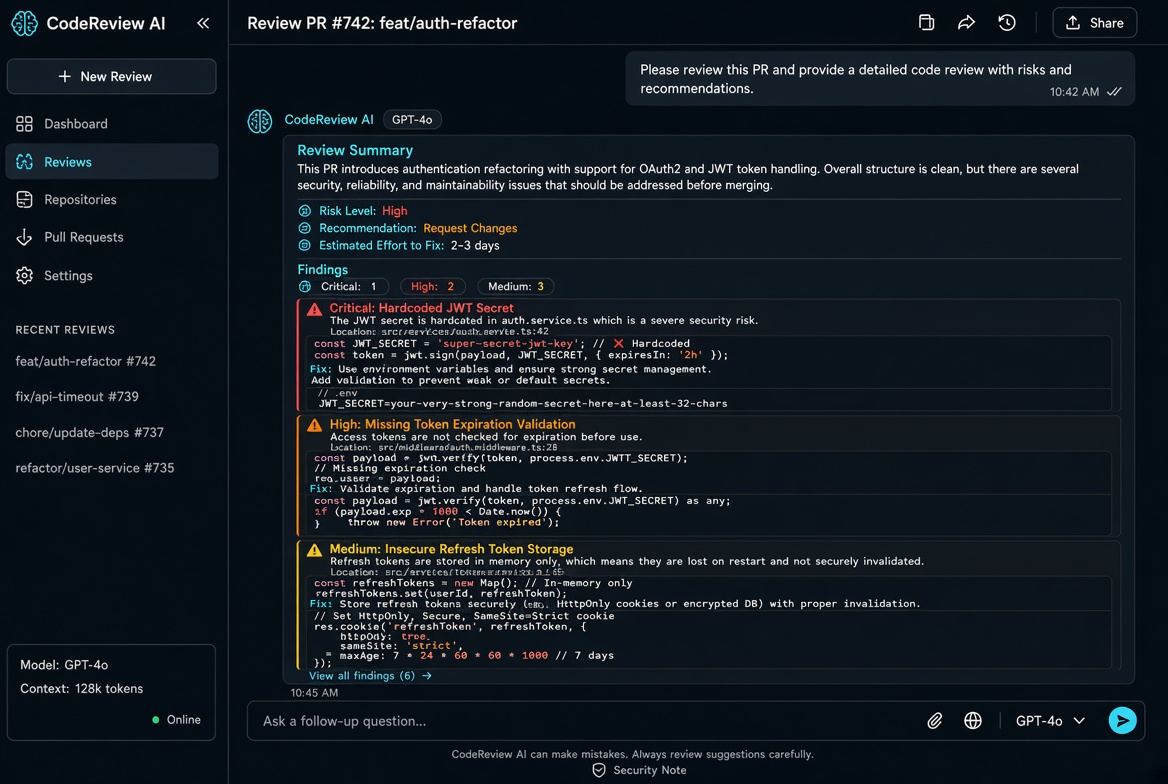Image resolution: width=1168 pixels, height=784 pixels.
Task: Open the GPT-4o model dropdown
Action: click(x=1050, y=721)
